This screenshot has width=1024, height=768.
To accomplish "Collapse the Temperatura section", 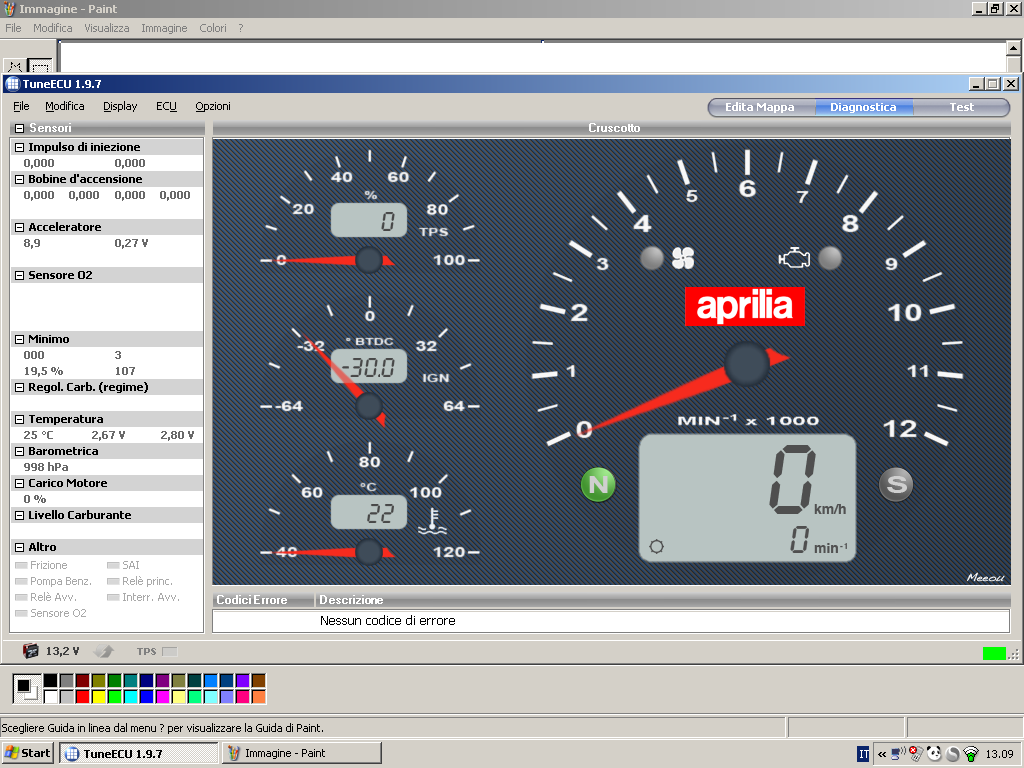I will [20, 420].
